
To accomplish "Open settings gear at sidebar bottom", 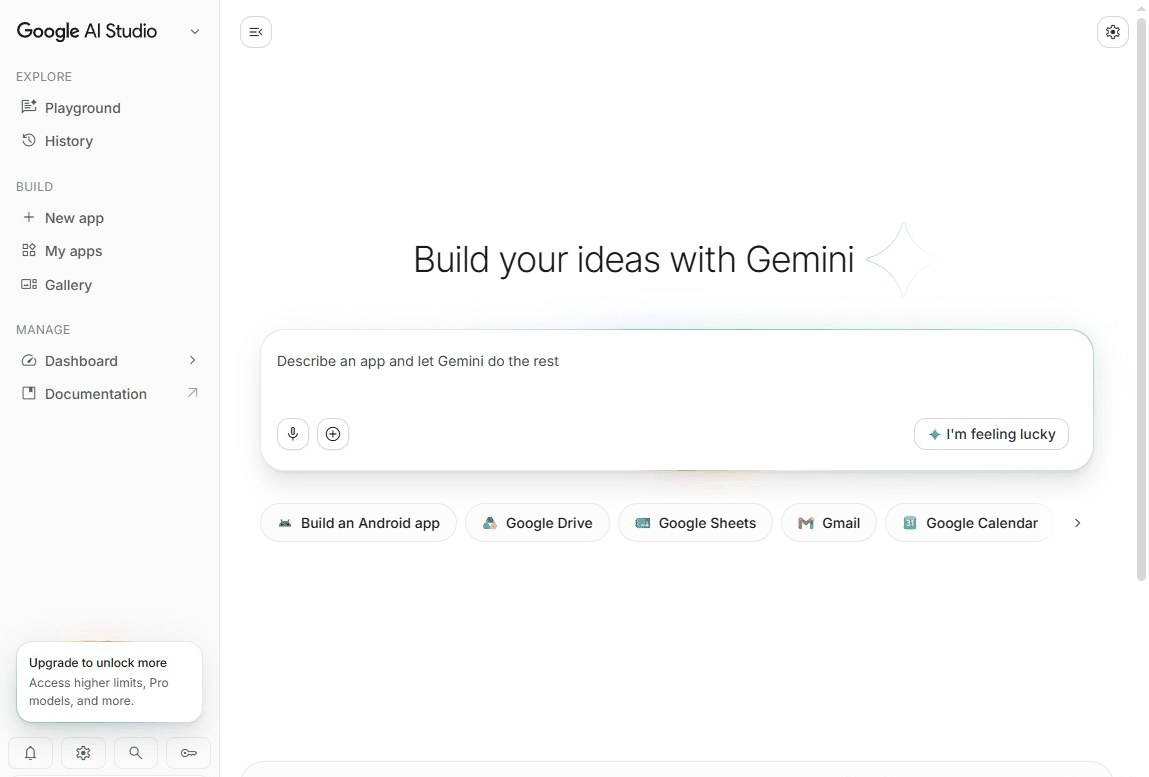I will (x=83, y=753).
